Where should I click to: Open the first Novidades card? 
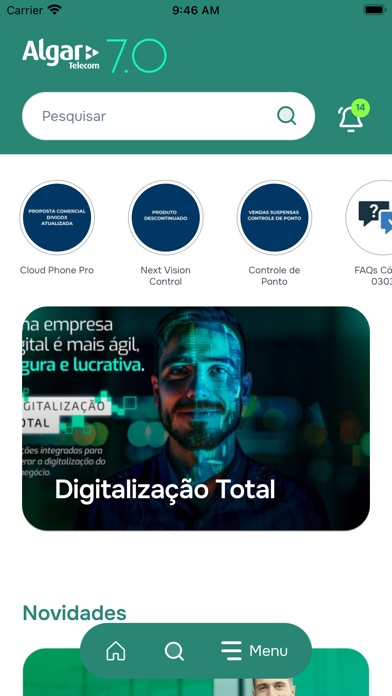[196, 672]
